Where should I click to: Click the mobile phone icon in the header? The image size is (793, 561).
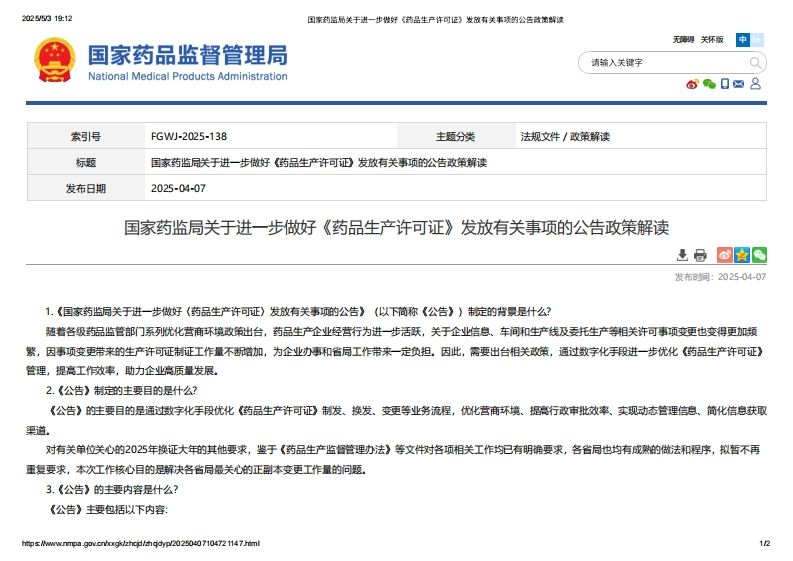pyautogui.click(x=725, y=84)
